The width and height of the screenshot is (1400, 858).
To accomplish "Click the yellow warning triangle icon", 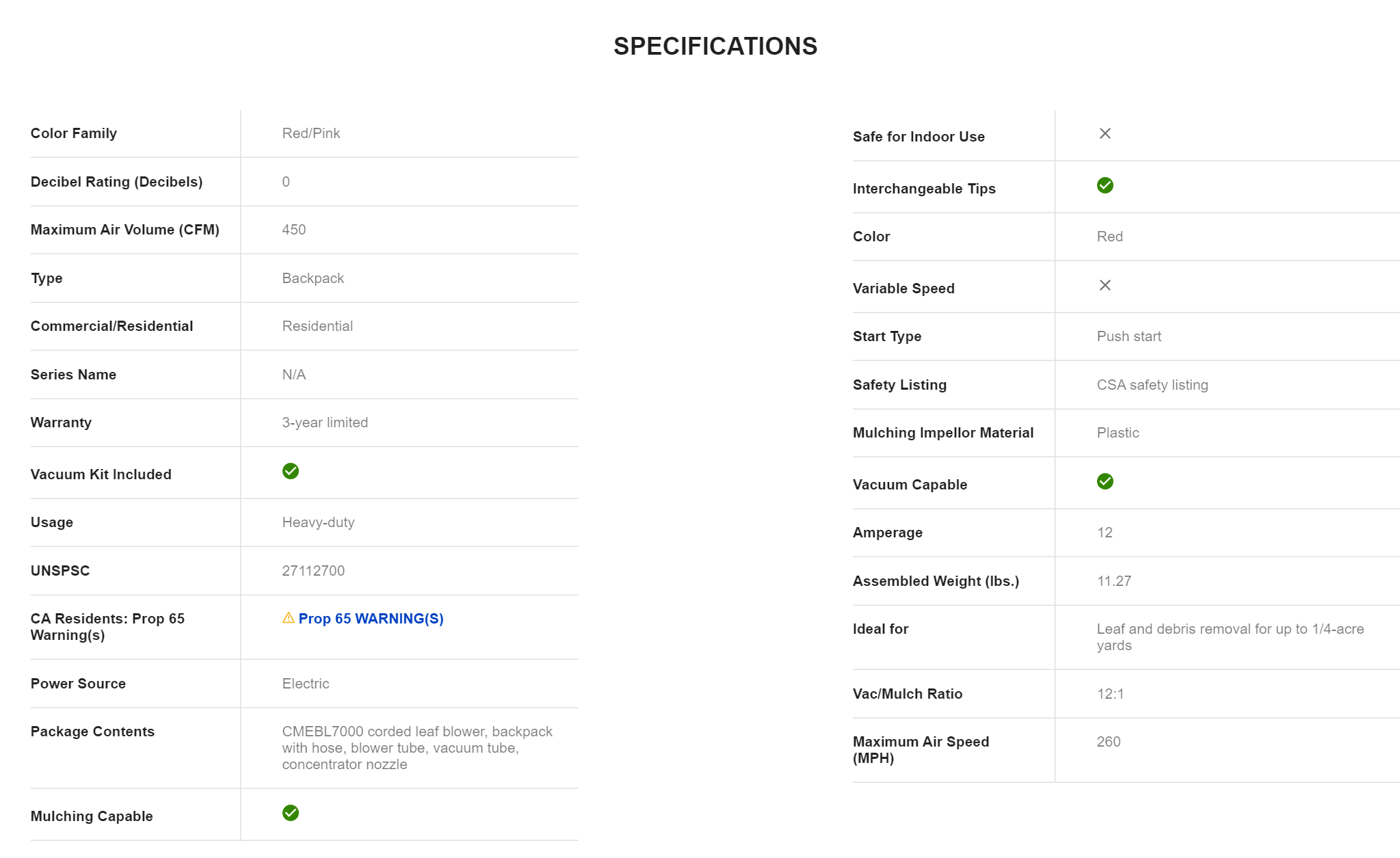I will pyautogui.click(x=289, y=618).
